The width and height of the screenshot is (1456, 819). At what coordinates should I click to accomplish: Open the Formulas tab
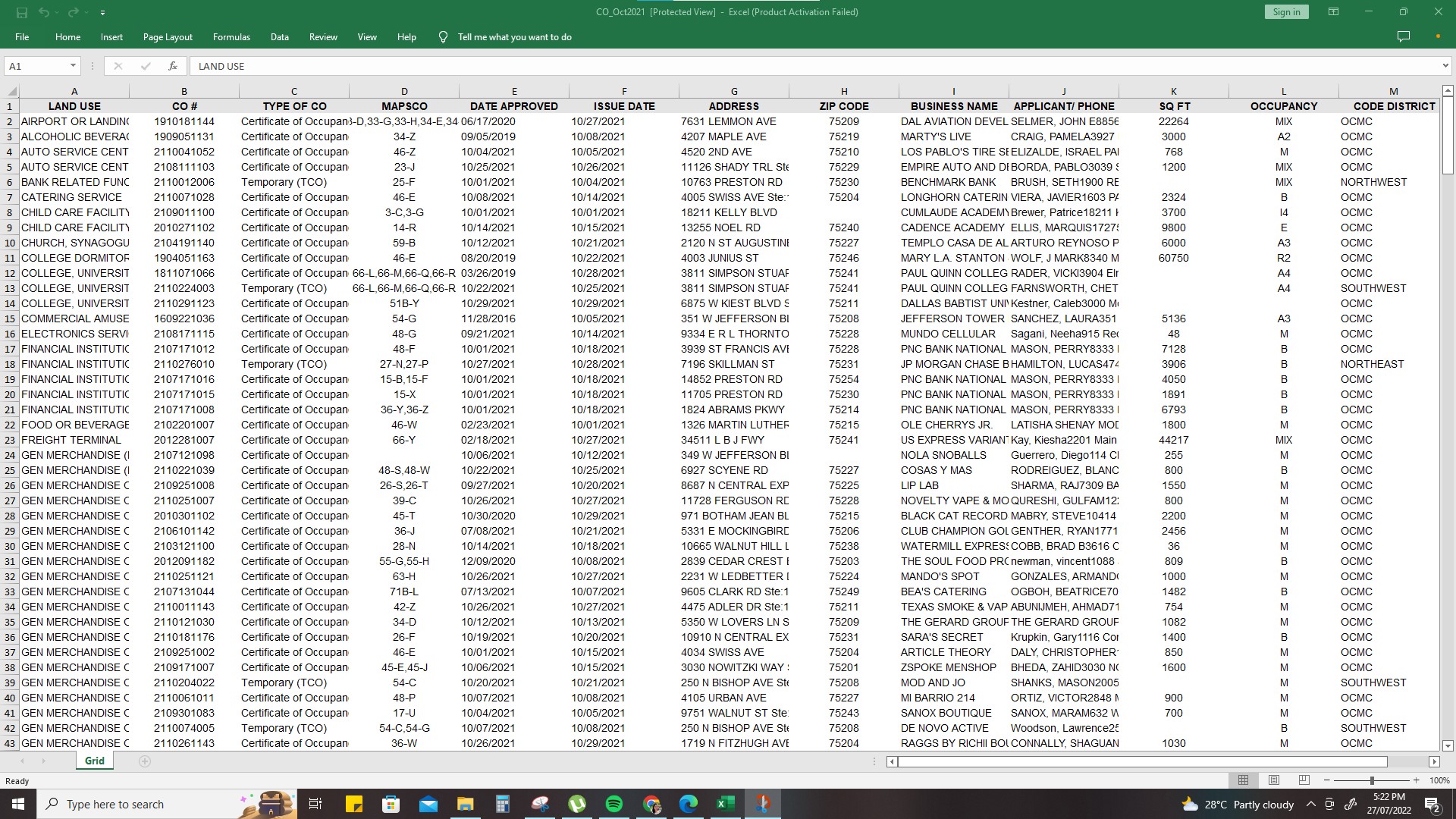coord(231,36)
